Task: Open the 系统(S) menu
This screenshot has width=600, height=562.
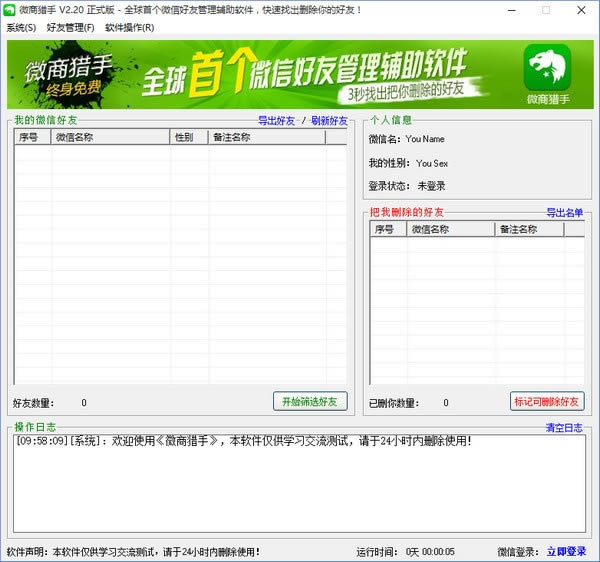Action: click(x=21, y=28)
